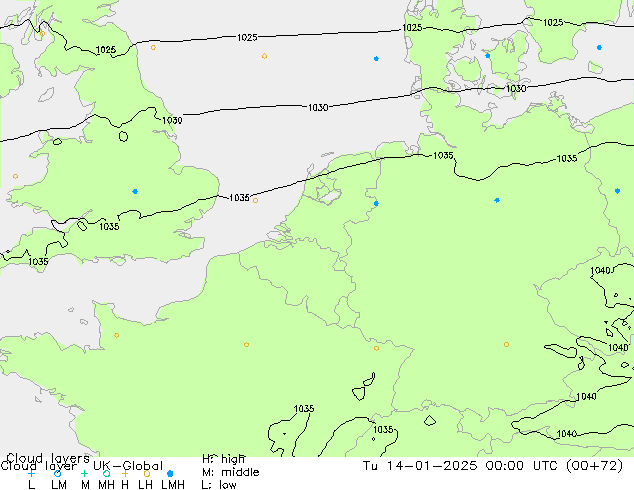This screenshot has height=490, width=634.
Task: Click the 'Cloud layers' legend title
Action: tap(48, 458)
